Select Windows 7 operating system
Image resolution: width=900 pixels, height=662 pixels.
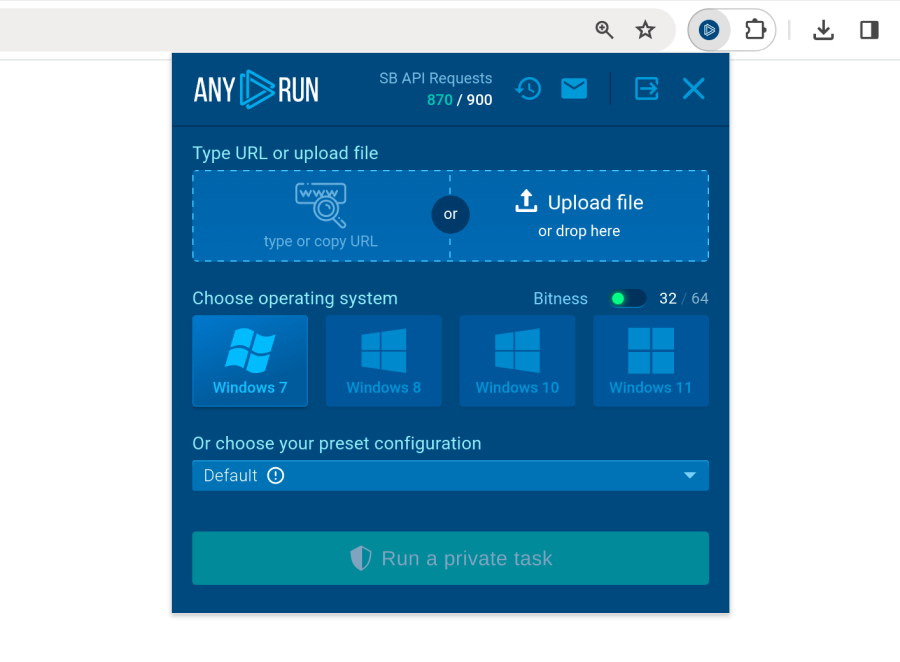click(x=250, y=361)
